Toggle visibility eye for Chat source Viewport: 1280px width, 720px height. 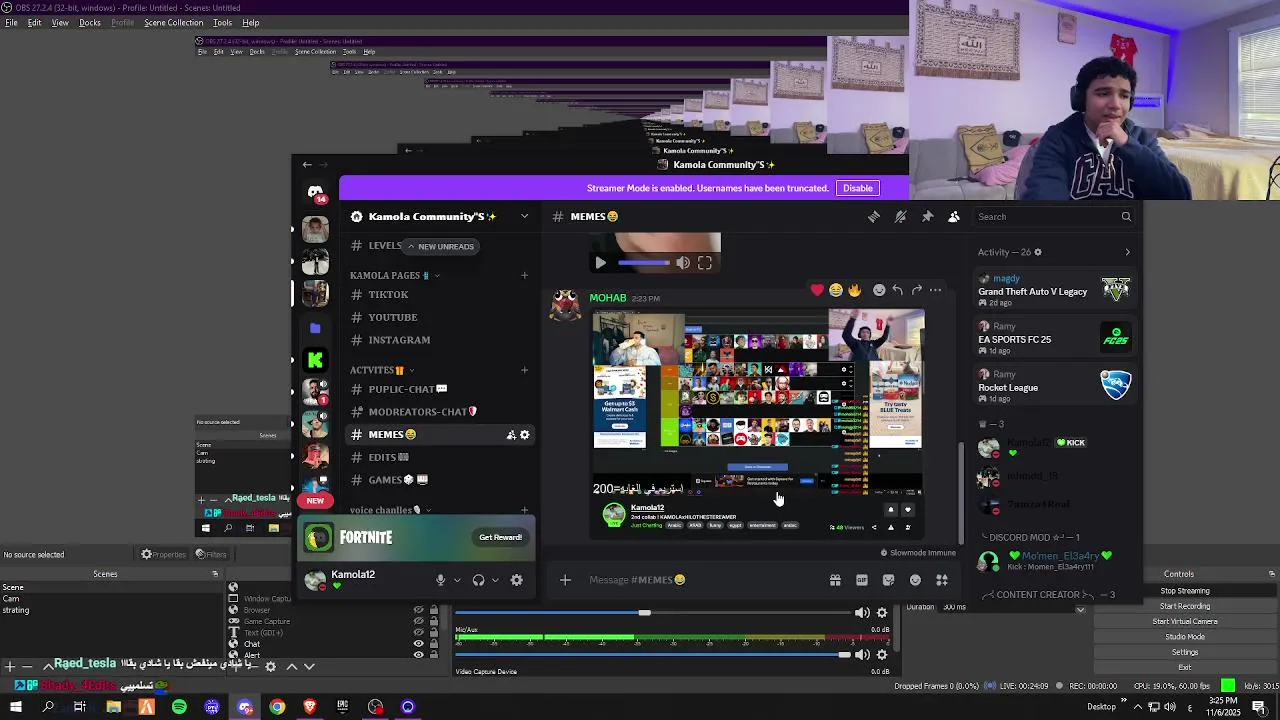[x=419, y=644]
